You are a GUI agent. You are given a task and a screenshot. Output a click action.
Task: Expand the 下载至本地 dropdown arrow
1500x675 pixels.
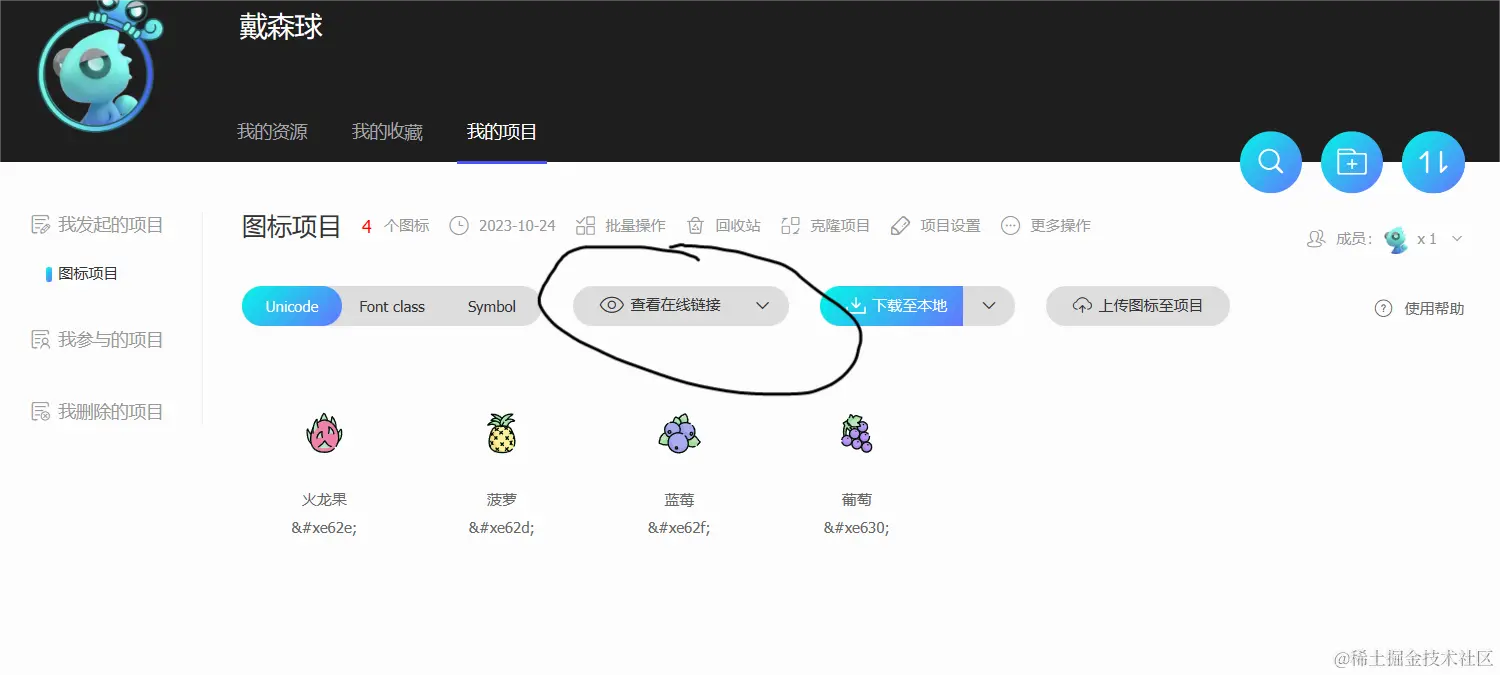989,306
